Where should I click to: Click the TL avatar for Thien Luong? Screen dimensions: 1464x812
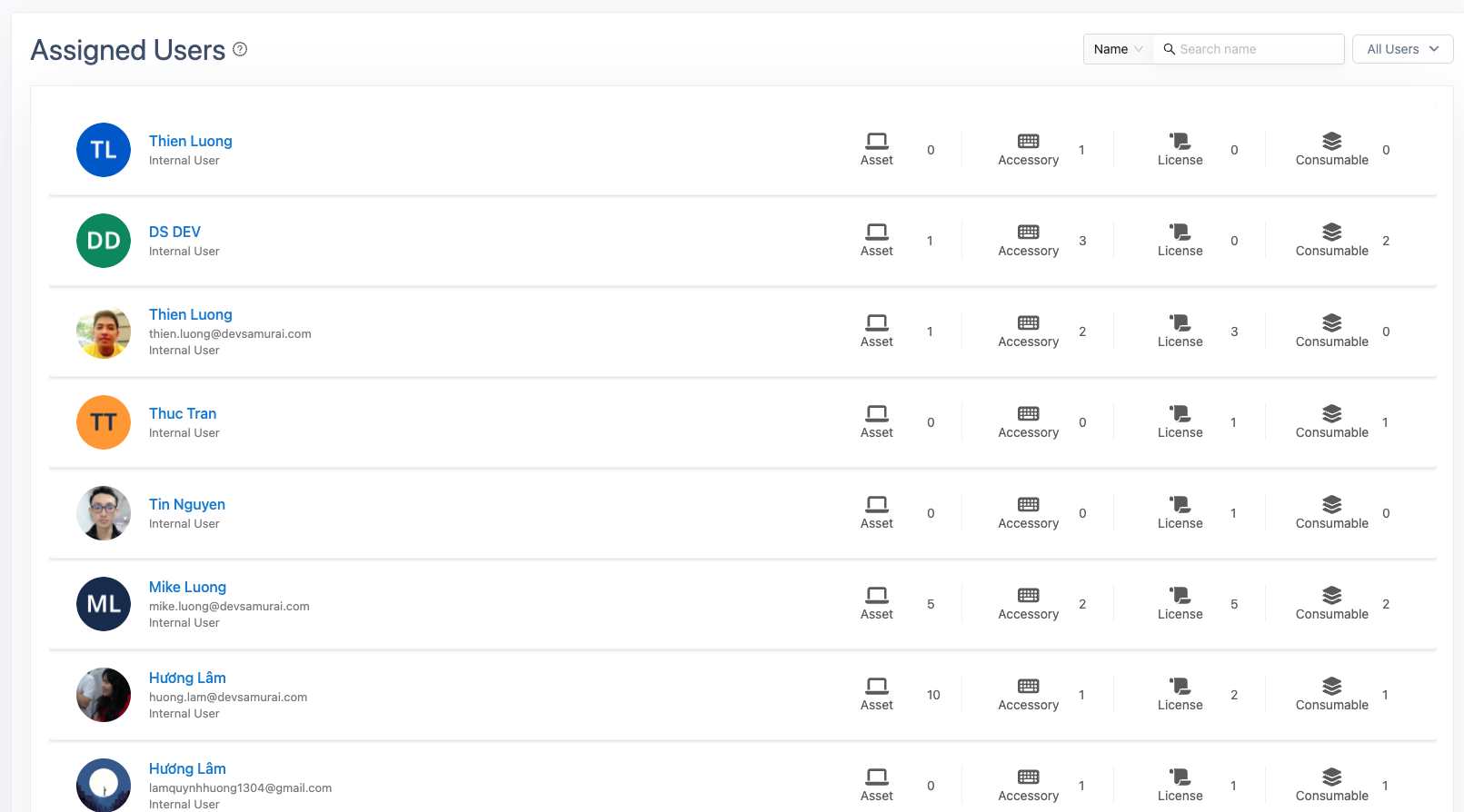tap(104, 150)
